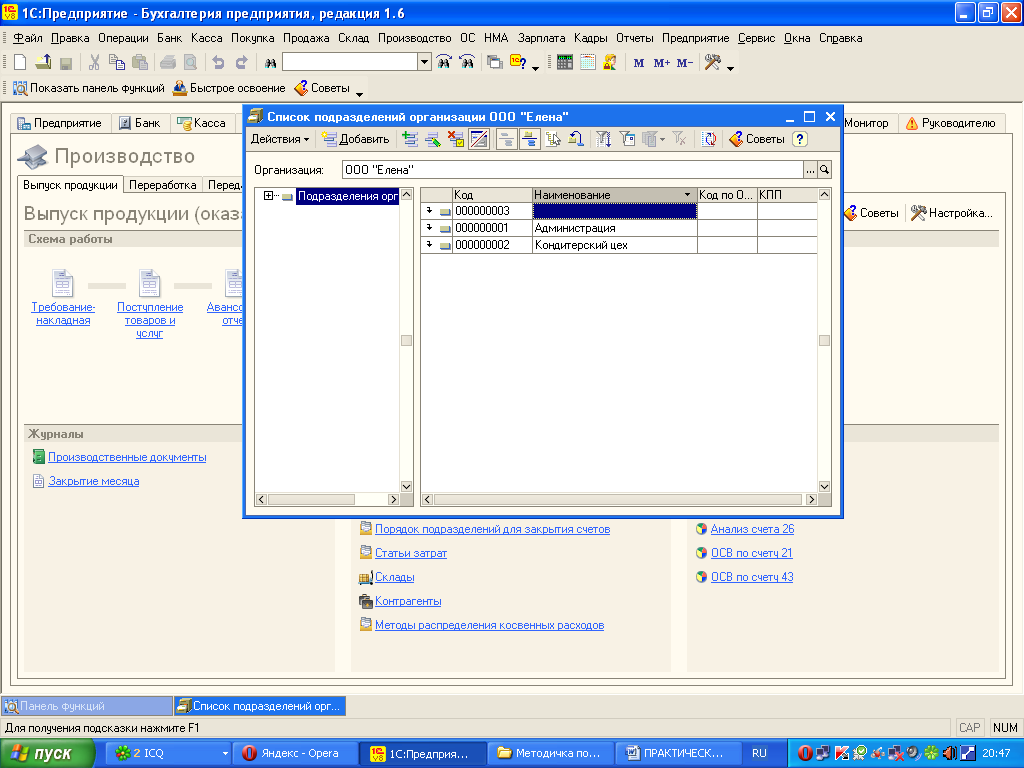Click the mark for deletion red X icon

coord(455,139)
